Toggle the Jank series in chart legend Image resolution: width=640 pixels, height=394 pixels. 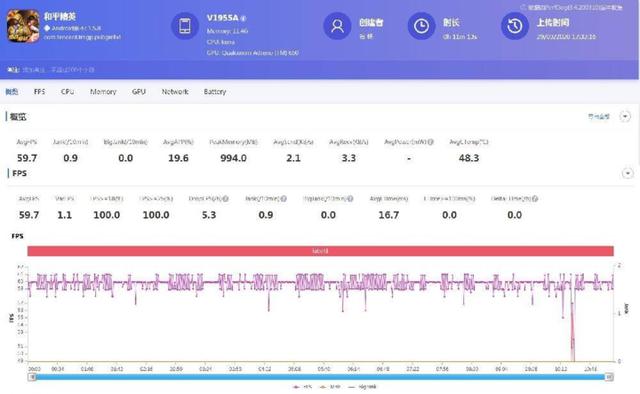pos(330,386)
